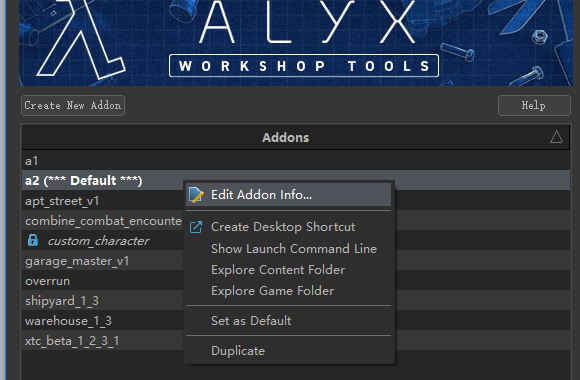The height and width of the screenshot is (380, 580).
Task: Select the warehouse_1_3 addon
Action: pos(102,320)
